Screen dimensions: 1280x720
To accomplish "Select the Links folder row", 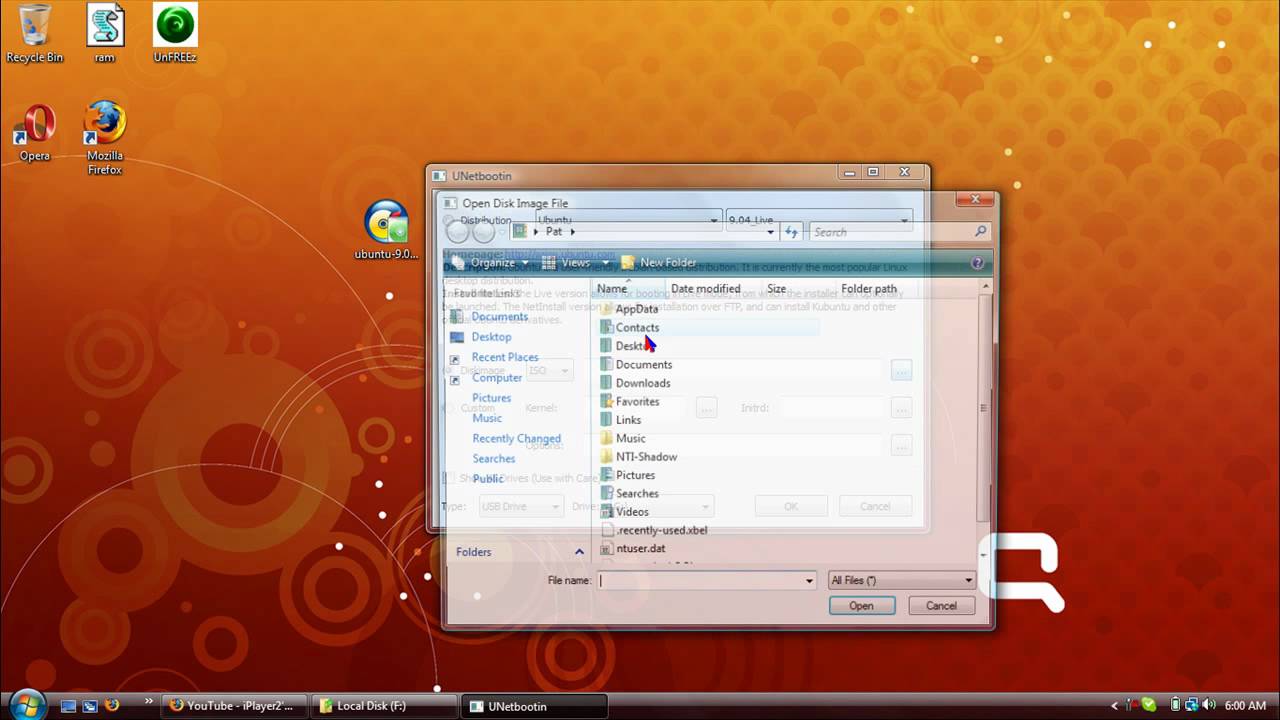I will [709, 420].
